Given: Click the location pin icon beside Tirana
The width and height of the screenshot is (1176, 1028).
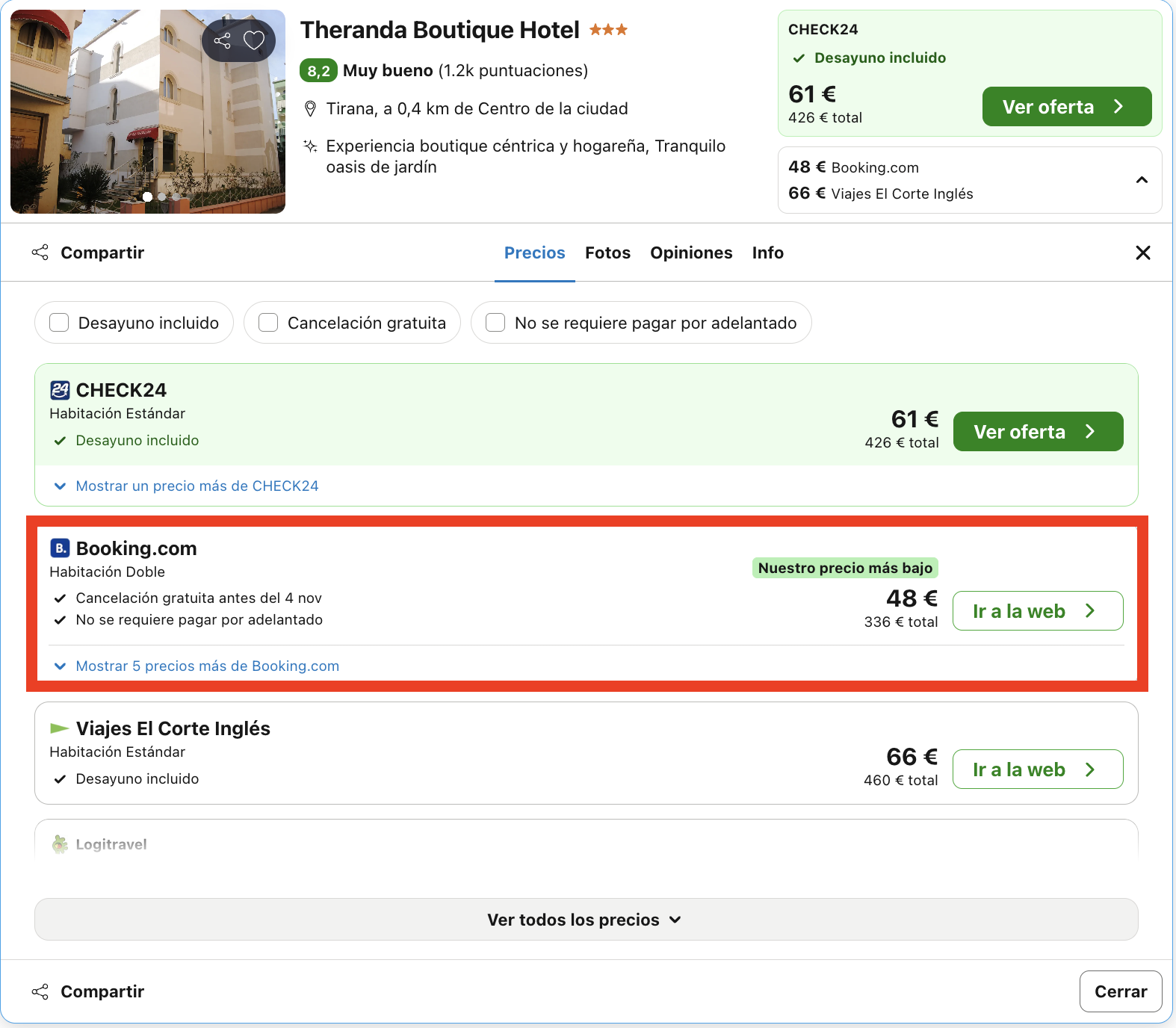Looking at the screenshot, I should pos(311,109).
